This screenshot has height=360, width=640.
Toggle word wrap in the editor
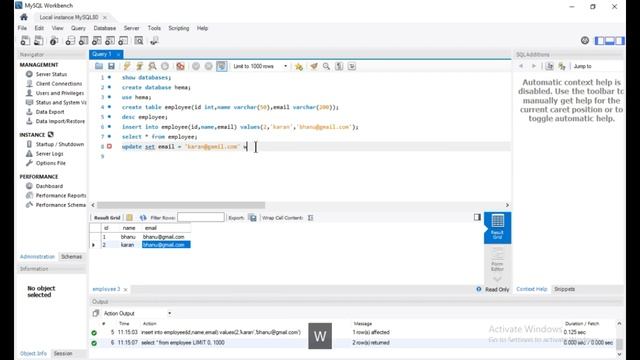[x=352, y=66]
